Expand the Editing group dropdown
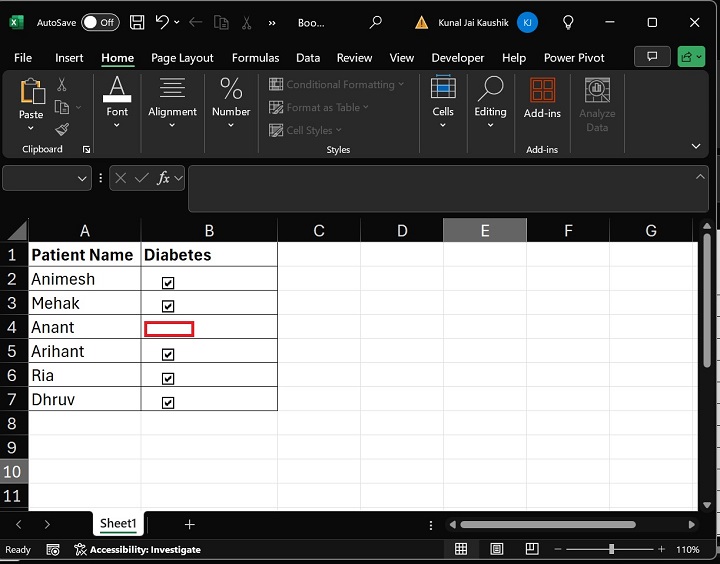 pos(490,126)
